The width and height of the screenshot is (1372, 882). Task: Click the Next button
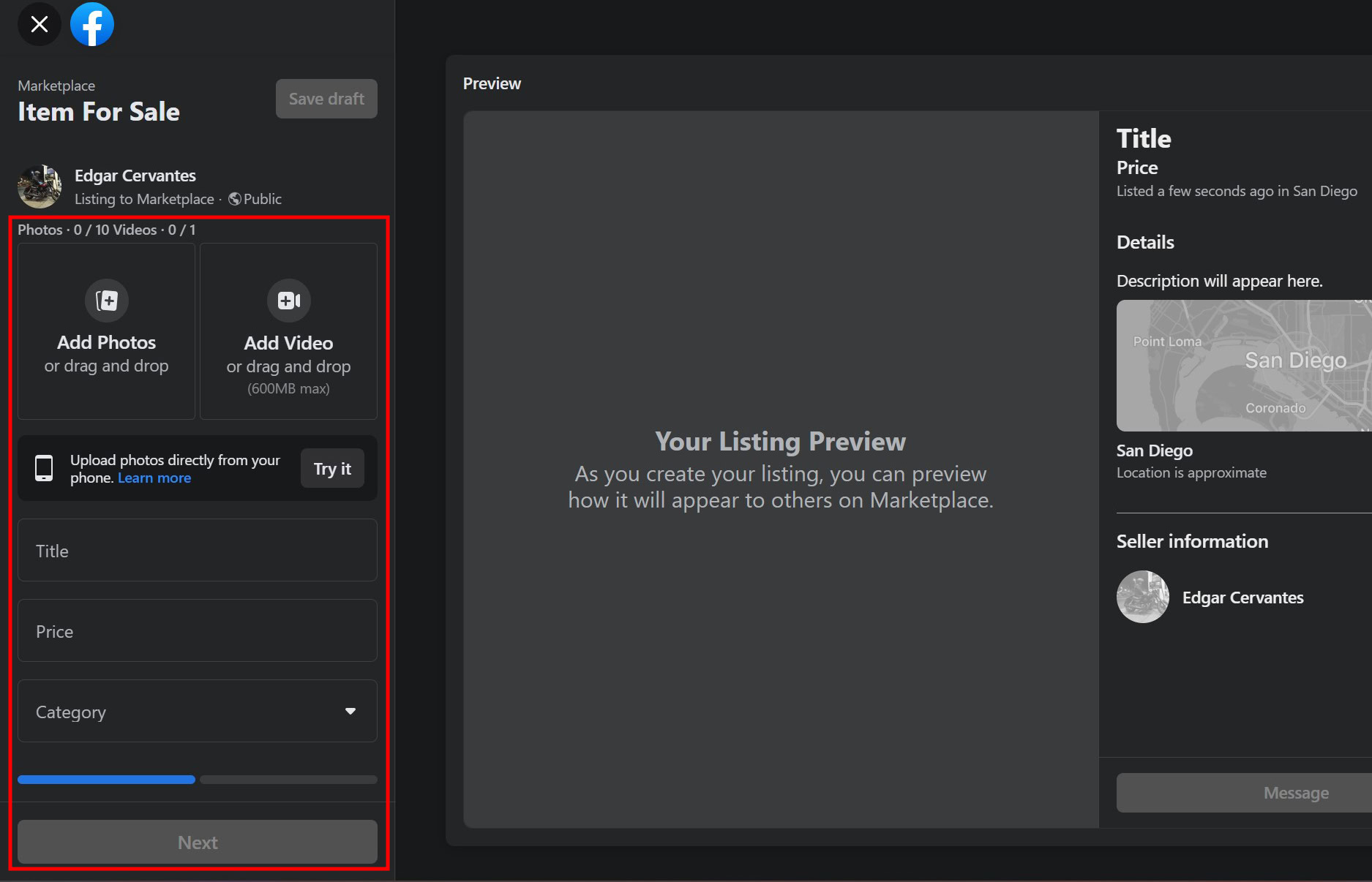click(x=198, y=843)
